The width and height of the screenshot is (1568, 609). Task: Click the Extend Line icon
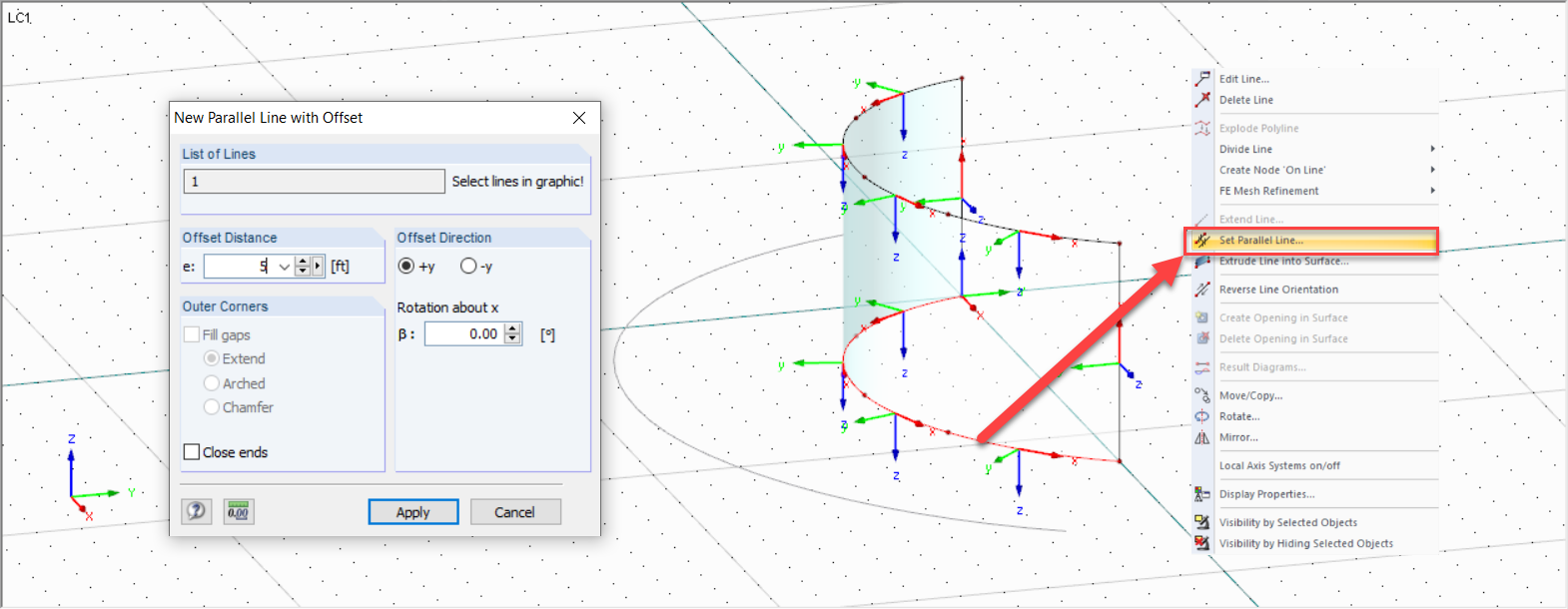coord(1202,219)
